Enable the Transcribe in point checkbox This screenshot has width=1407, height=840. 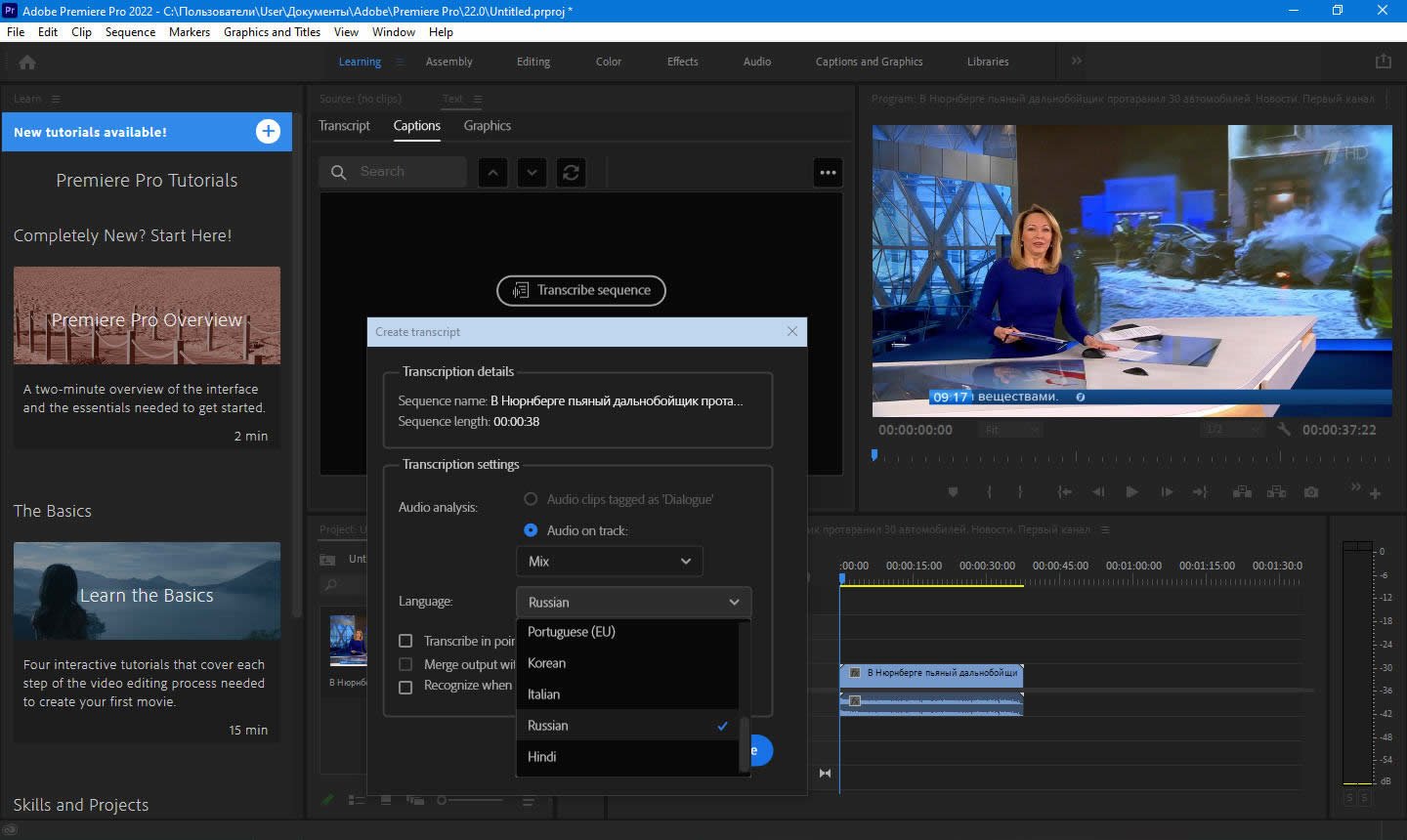point(405,641)
